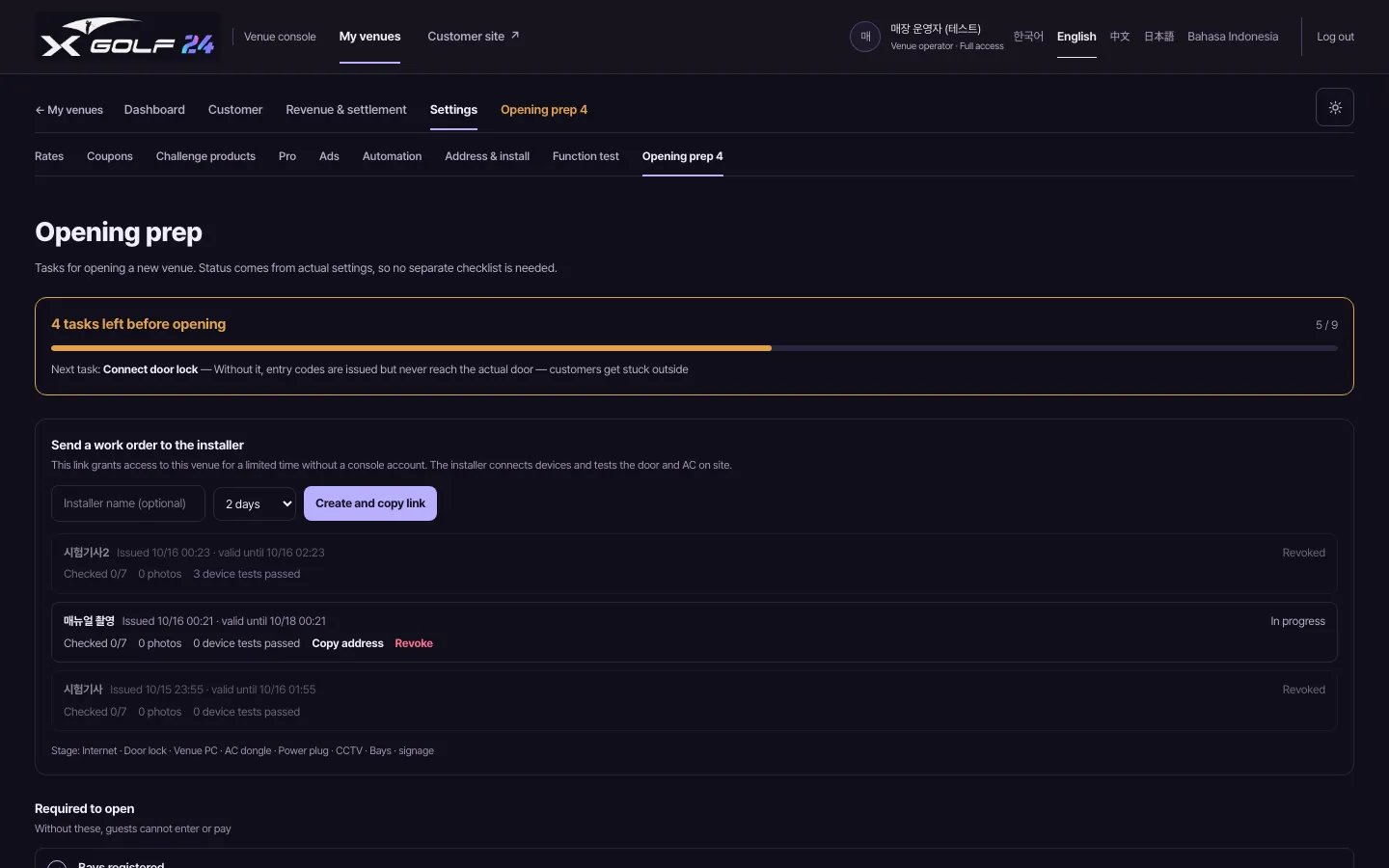Open the Dashboard tab
The image size is (1389, 868).
(154, 110)
